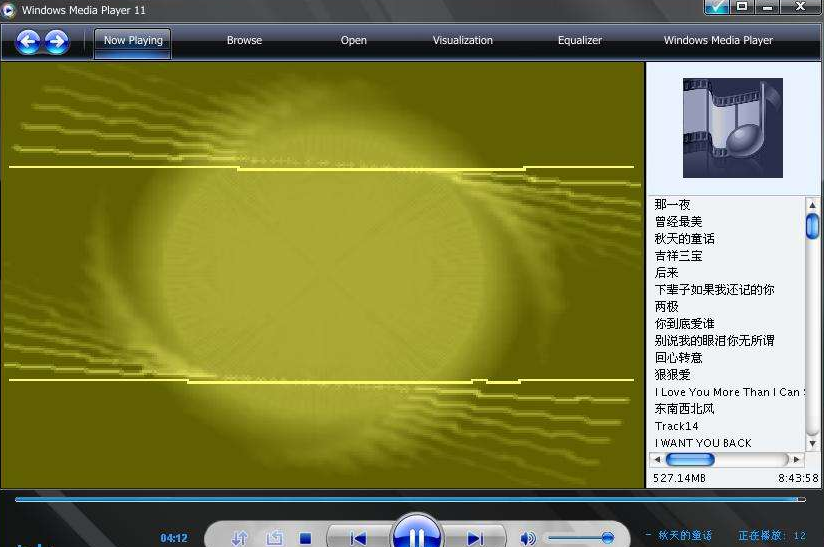Open the Browse tab
Screen dimensions: 824x547
(244, 41)
